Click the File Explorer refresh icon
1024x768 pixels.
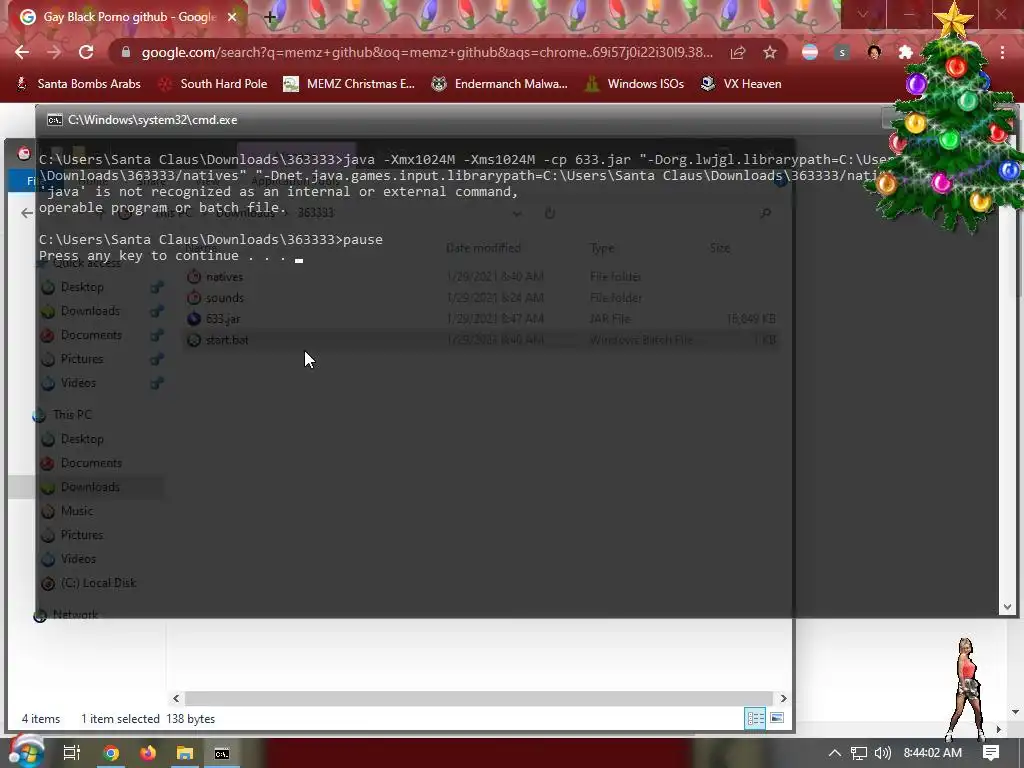[x=550, y=213]
